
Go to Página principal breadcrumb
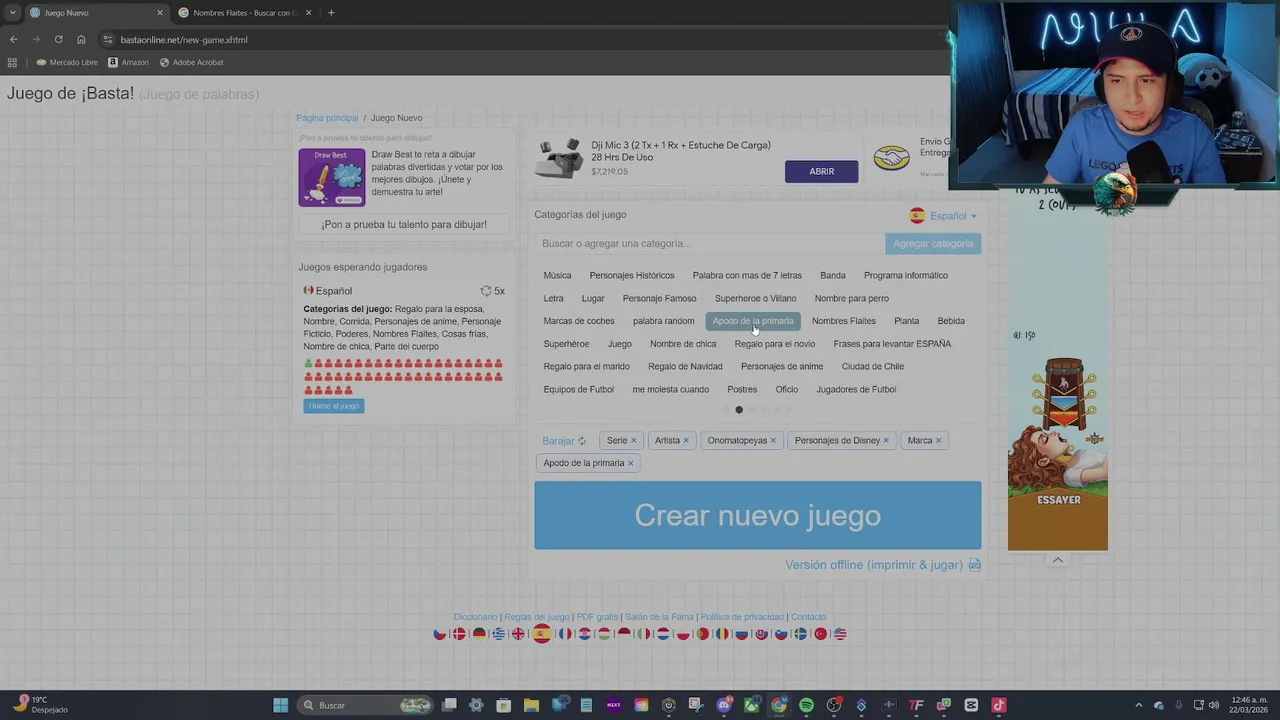pyautogui.click(x=327, y=118)
